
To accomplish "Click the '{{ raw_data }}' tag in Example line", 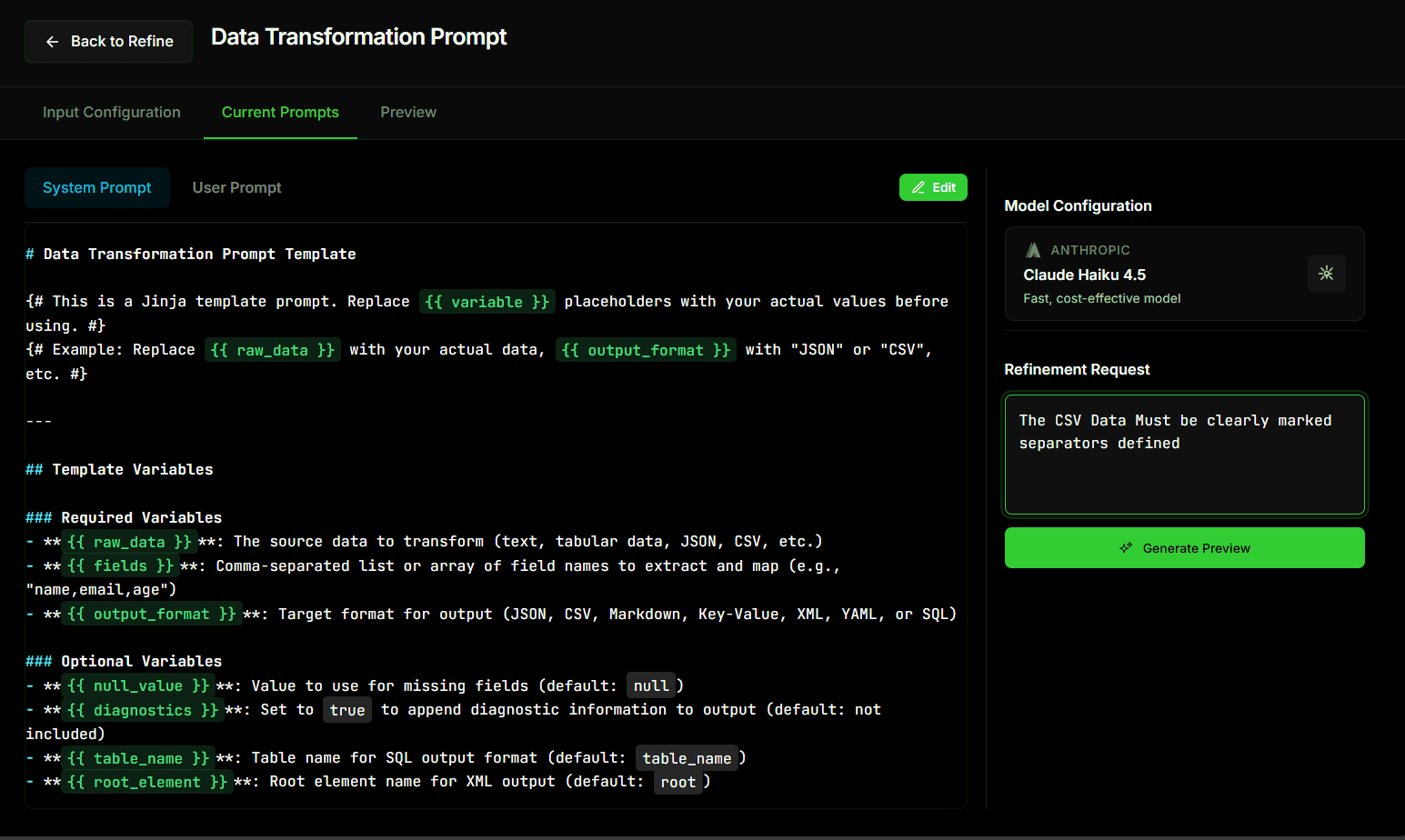I will coord(273,350).
